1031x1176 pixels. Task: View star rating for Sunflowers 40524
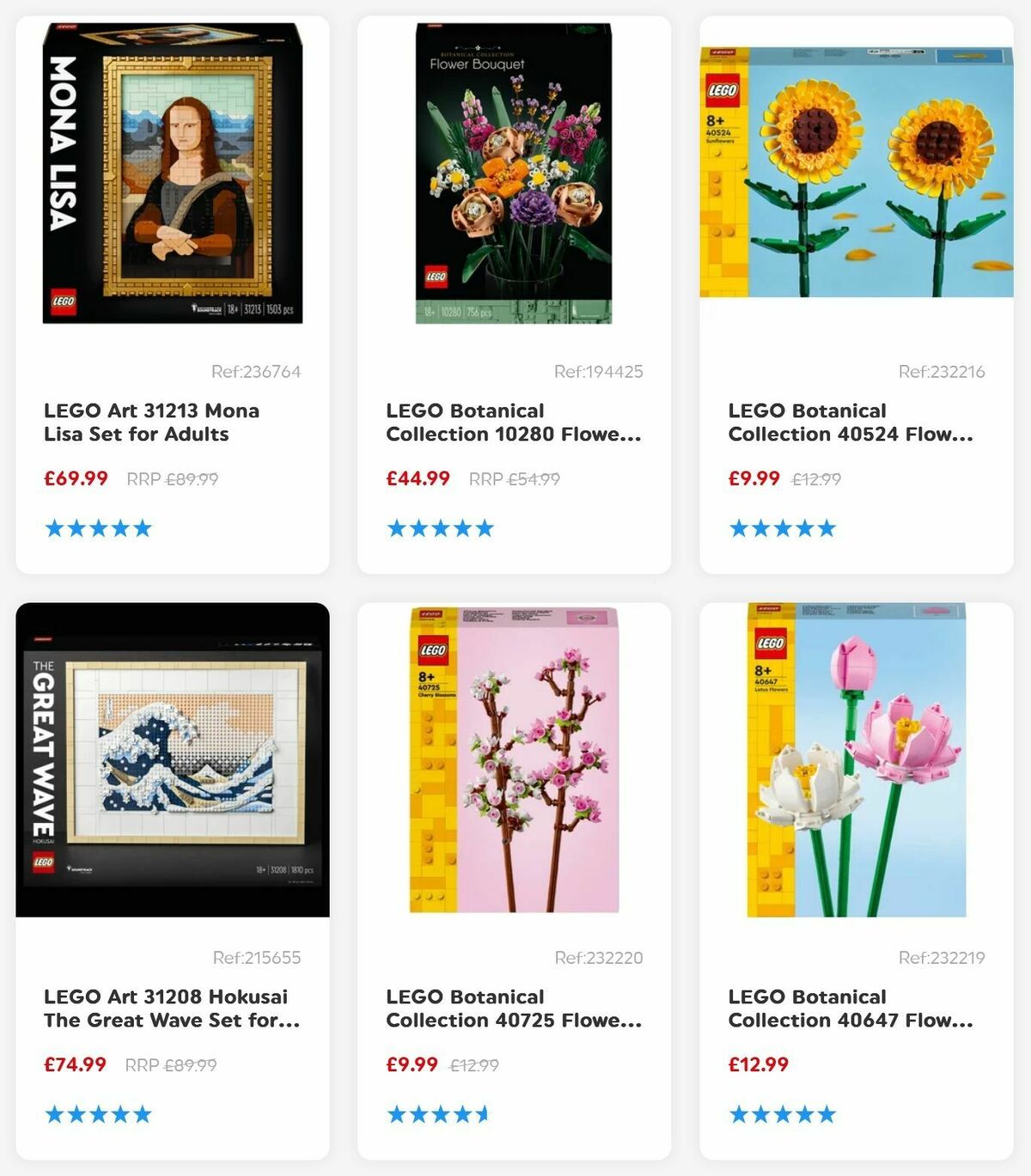point(782,528)
